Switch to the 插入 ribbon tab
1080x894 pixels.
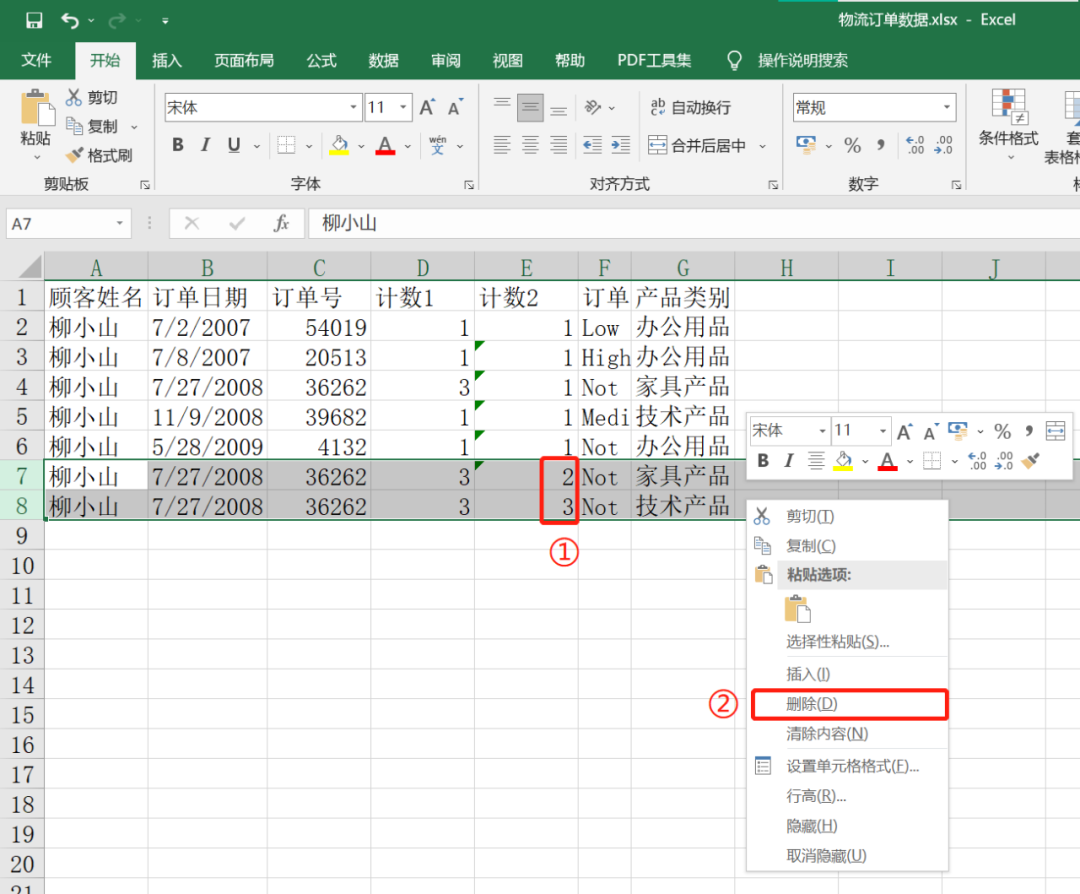tap(167, 61)
